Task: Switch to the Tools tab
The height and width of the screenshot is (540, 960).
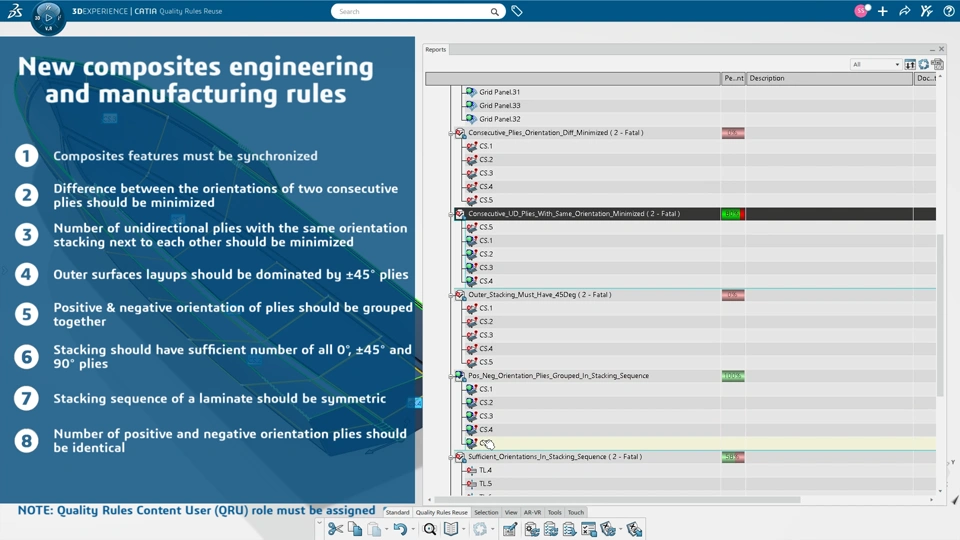Action: tap(554, 512)
